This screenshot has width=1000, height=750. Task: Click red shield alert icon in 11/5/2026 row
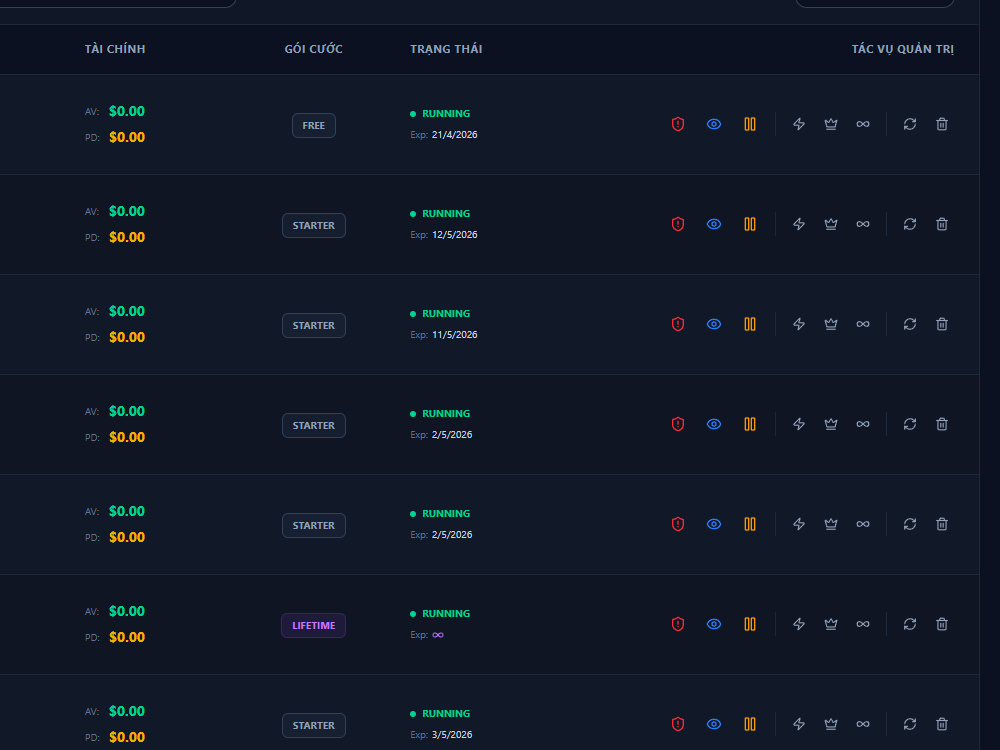click(678, 324)
